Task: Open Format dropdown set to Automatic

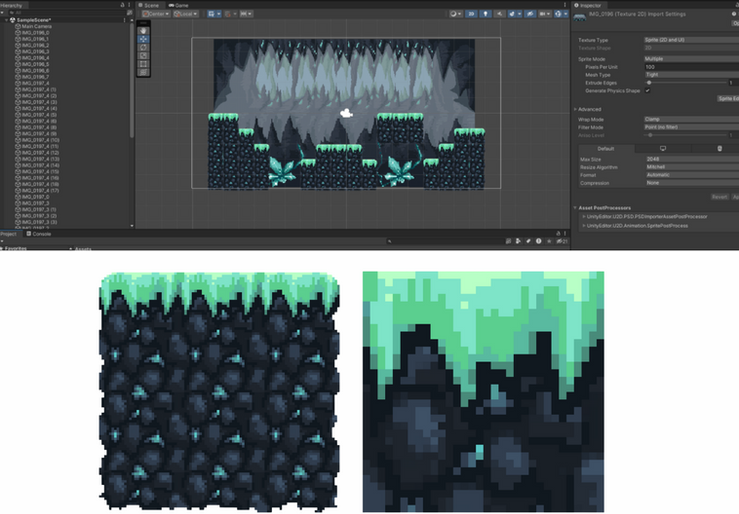Action: click(x=692, y=175)
